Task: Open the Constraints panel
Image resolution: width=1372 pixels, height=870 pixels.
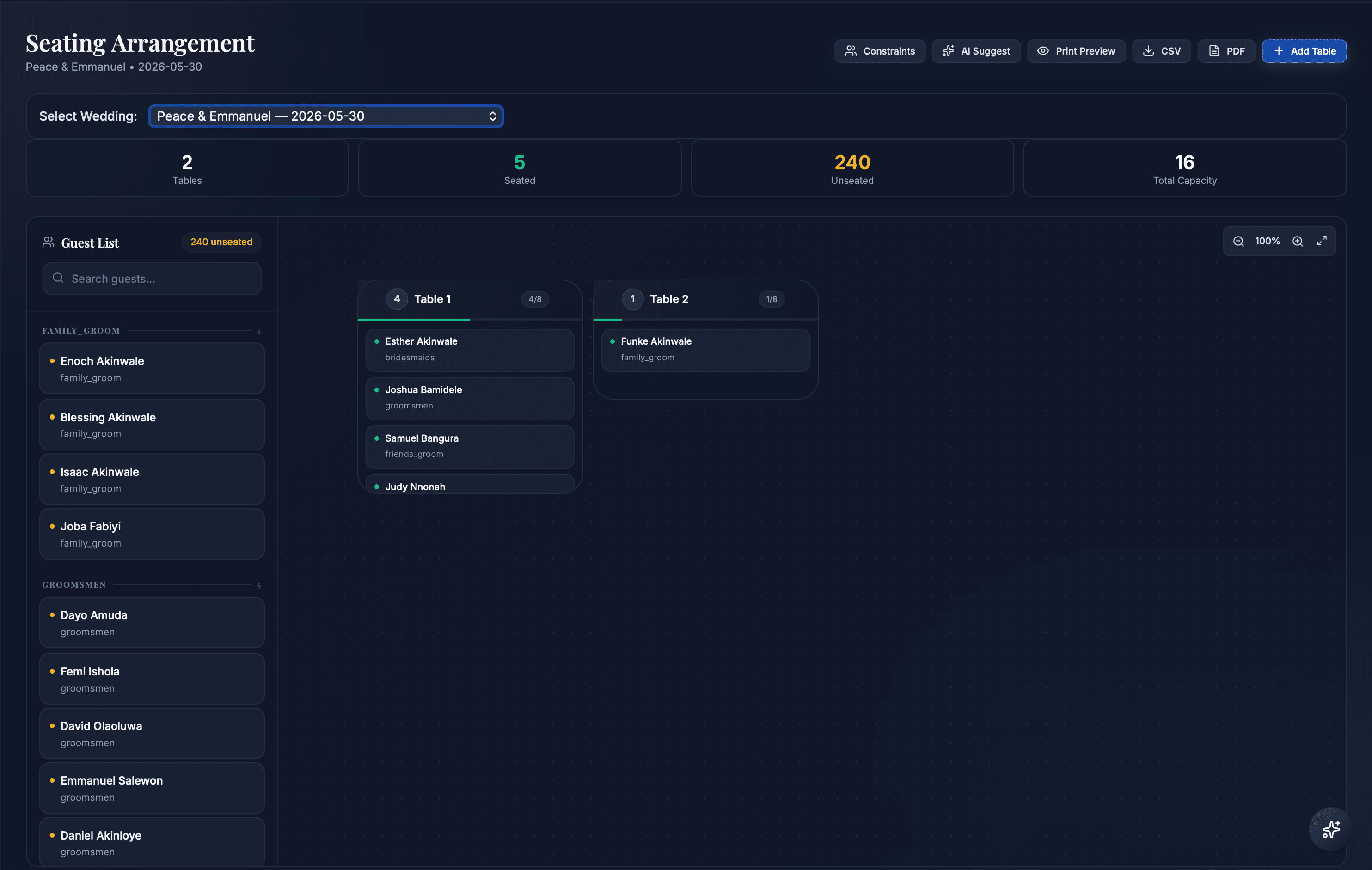Action: coord(879,51)
